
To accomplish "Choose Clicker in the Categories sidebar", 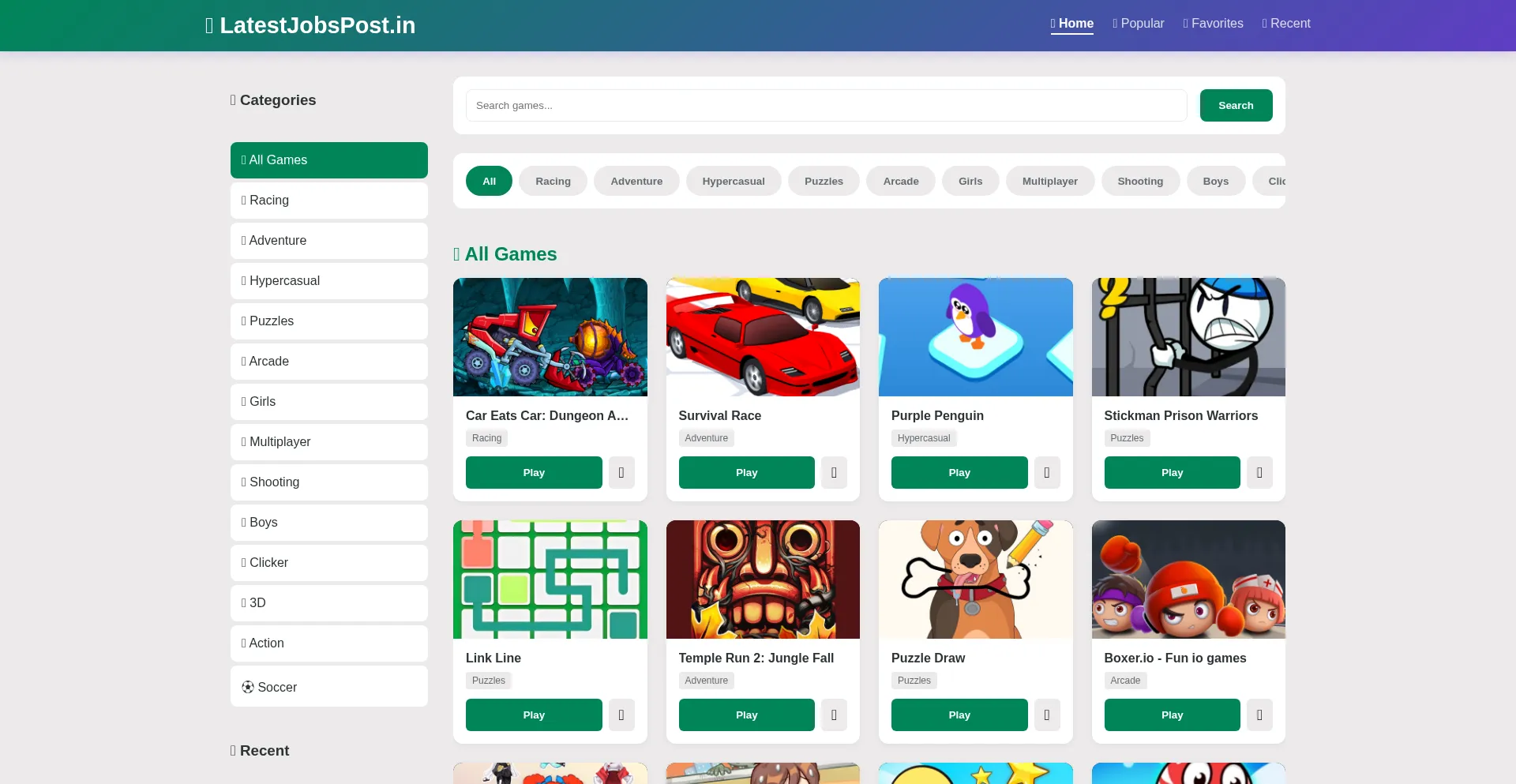I will tap(329, 563).
